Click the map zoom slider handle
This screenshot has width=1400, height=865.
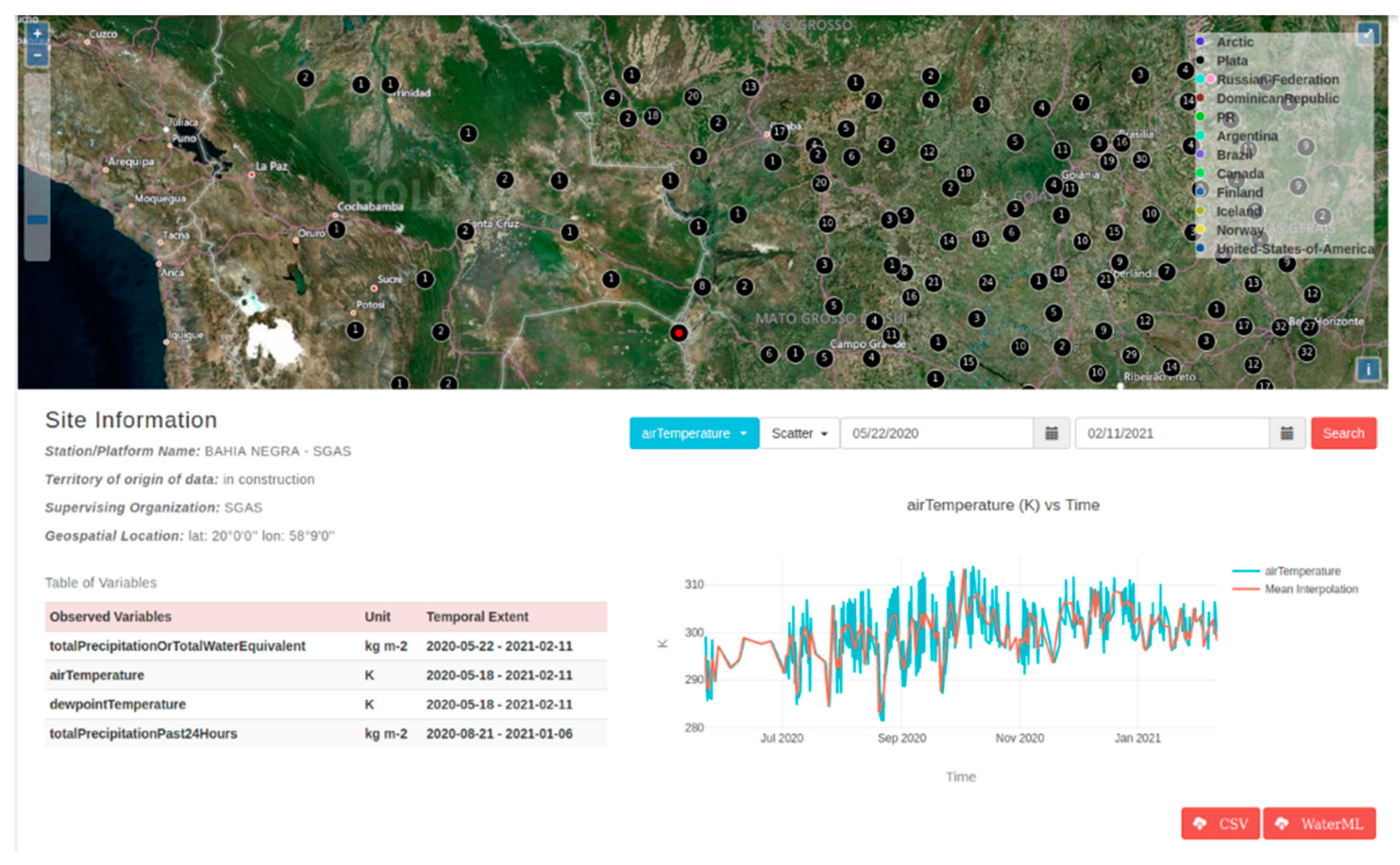click(37, 219)
